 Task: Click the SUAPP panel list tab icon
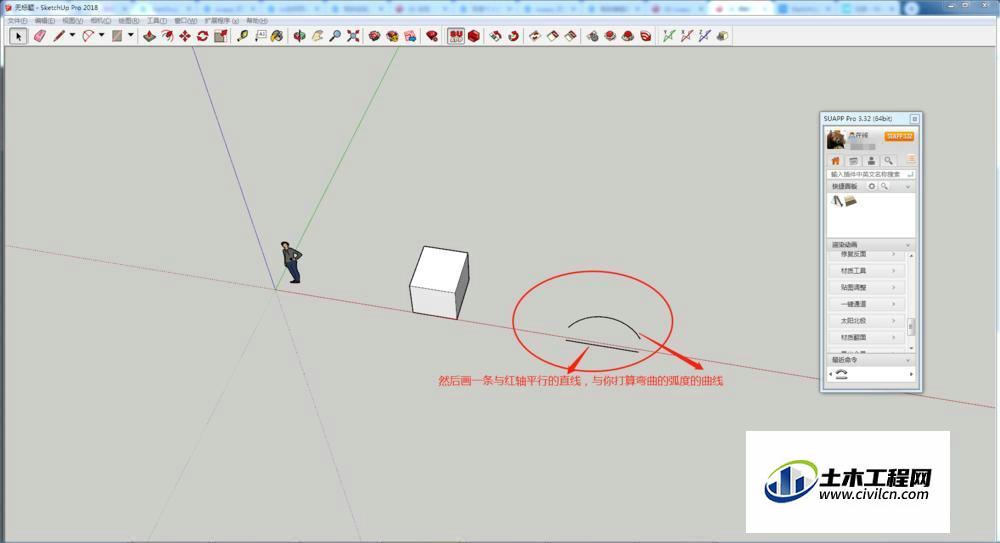click(853, 161)
